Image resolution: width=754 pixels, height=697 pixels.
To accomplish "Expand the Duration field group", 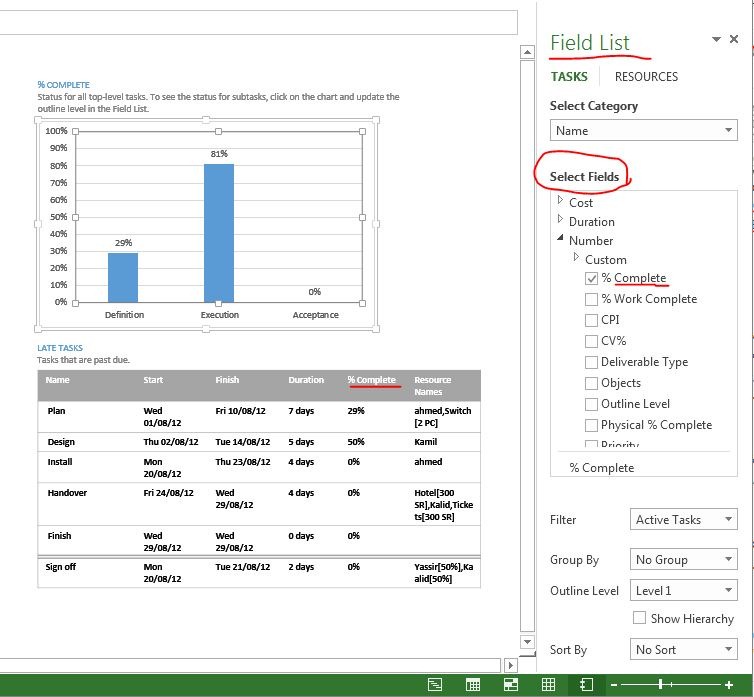I will click(560, 219).
